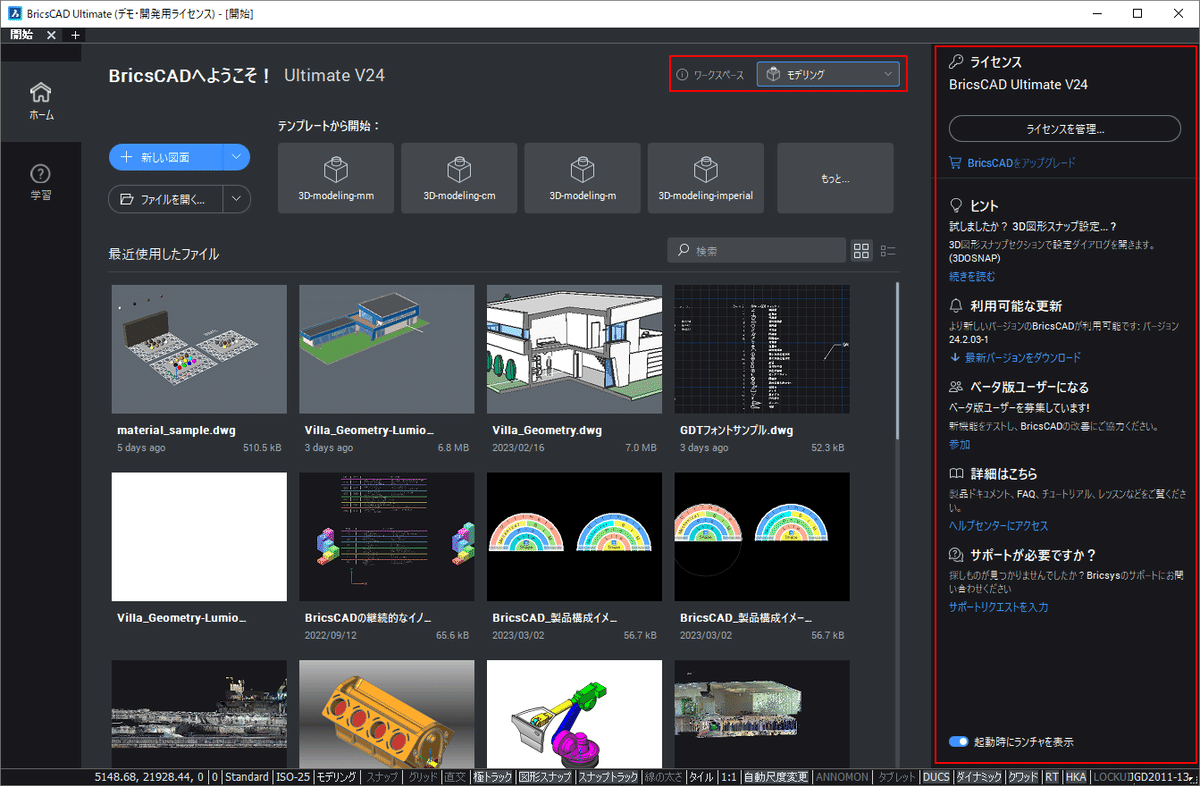Open BricsCADの継続的なイノ file thumbnail
The image size is (1200, 786).
click(x=386, y=536)
